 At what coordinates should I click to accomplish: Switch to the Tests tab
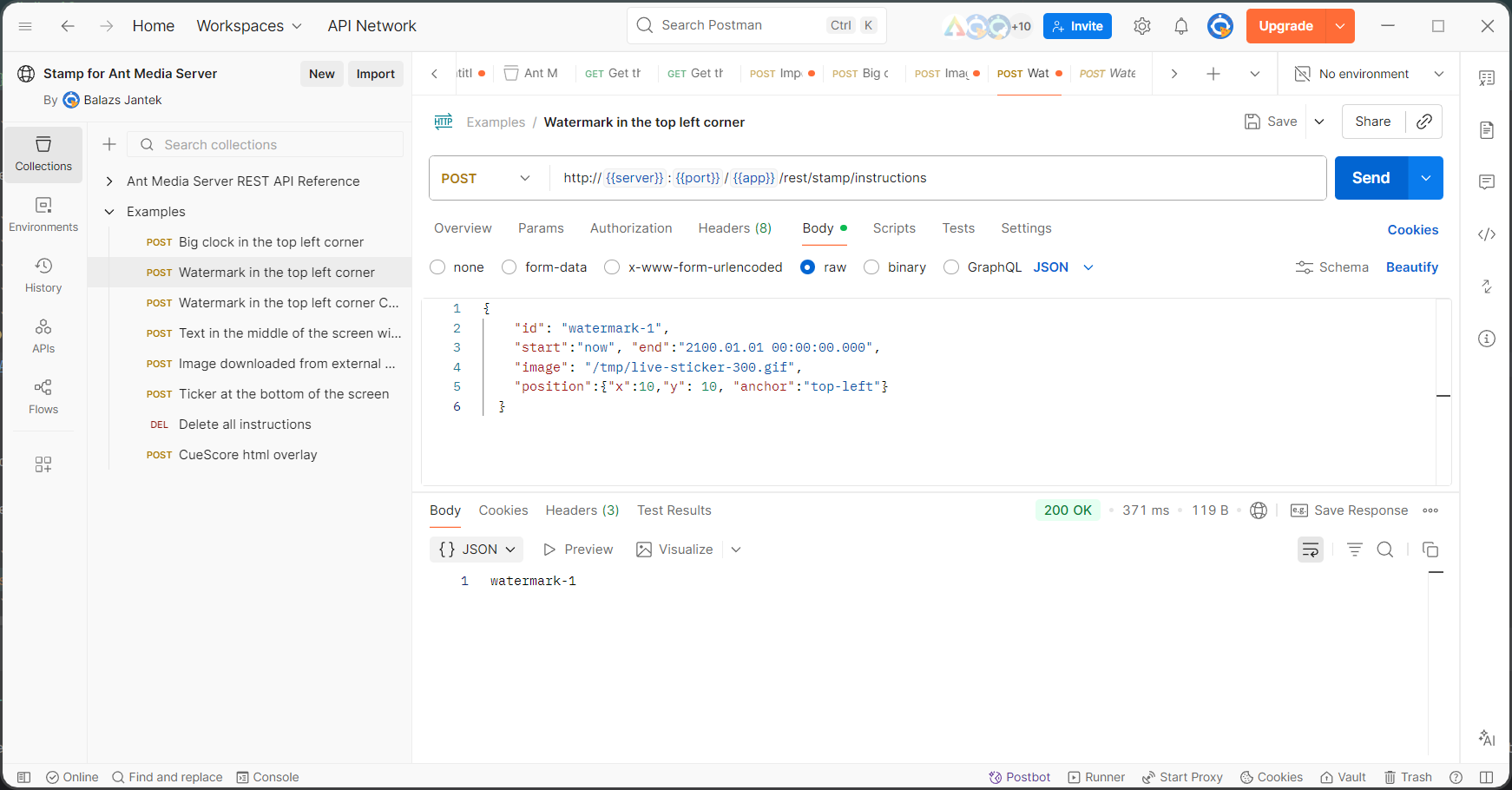coord(958,228)
